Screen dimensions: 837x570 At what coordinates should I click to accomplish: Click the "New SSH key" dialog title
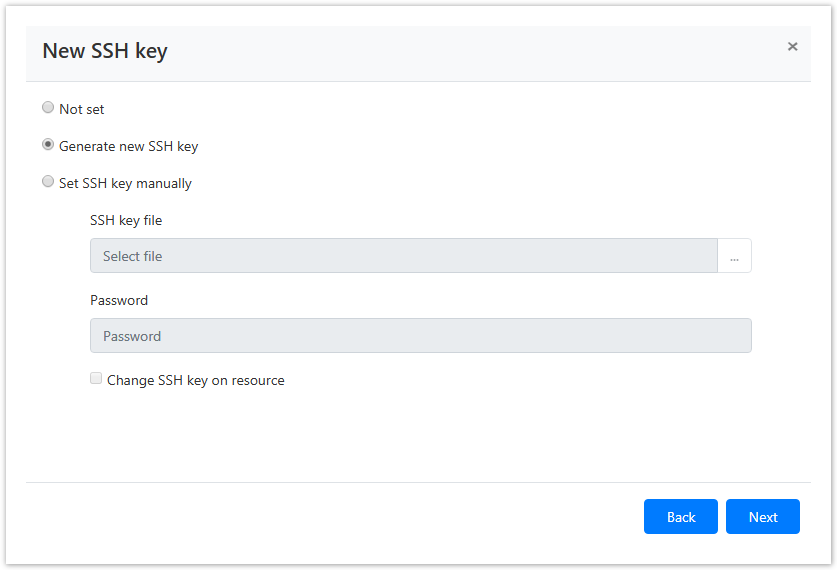pos(104,51)
